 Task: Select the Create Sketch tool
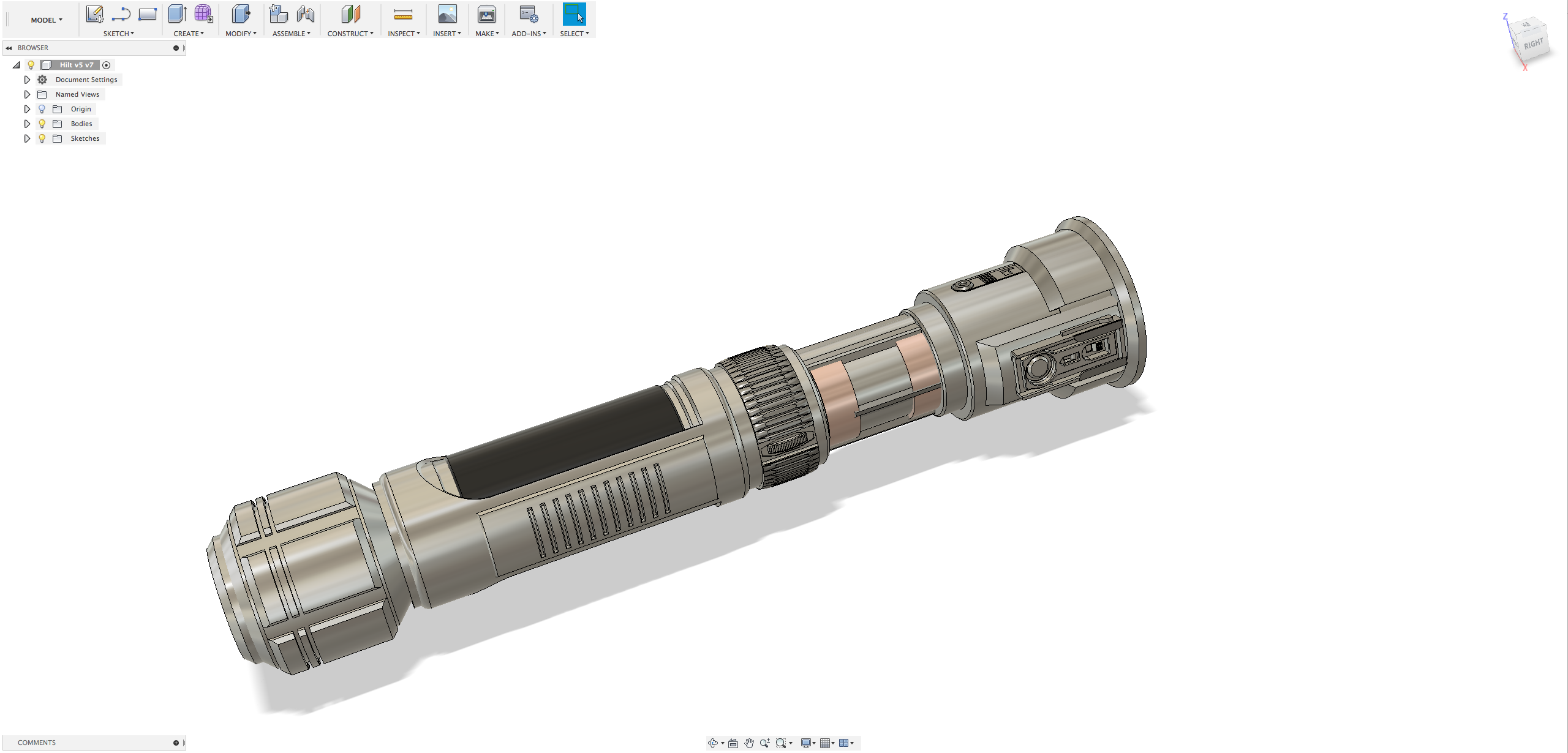pyautogui.click(x=94, y=14)
